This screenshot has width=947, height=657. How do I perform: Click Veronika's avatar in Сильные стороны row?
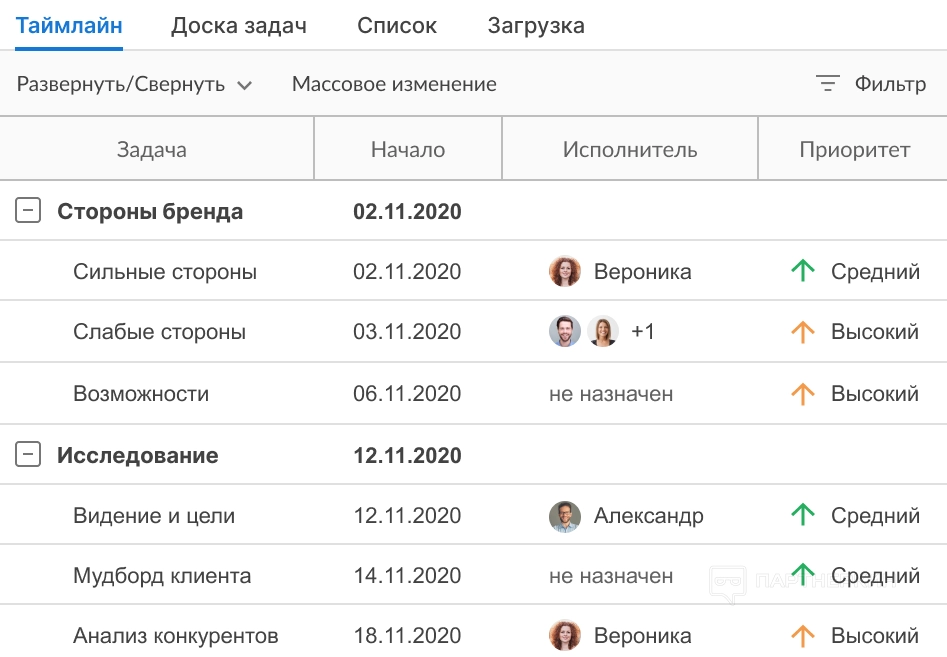(565, 271)
